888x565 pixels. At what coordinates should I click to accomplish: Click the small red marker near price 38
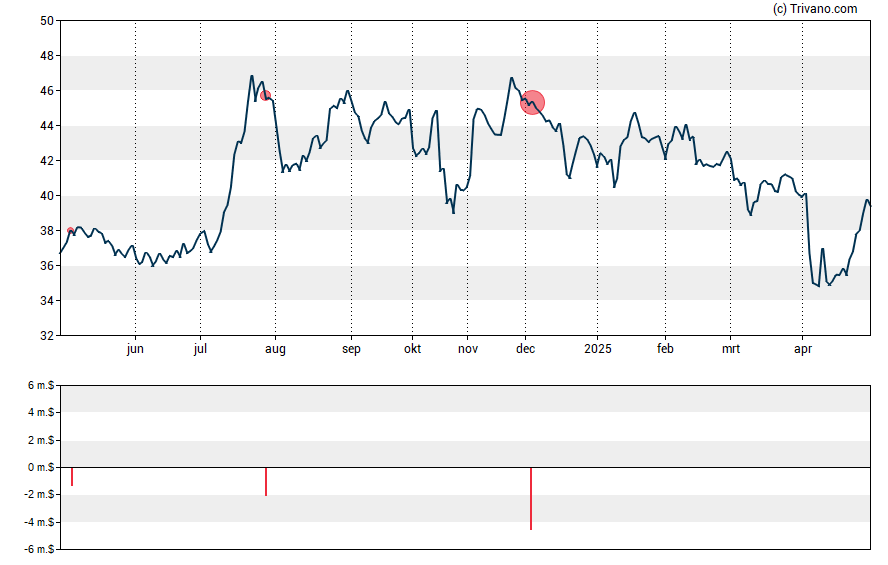(x=71, y=230)
